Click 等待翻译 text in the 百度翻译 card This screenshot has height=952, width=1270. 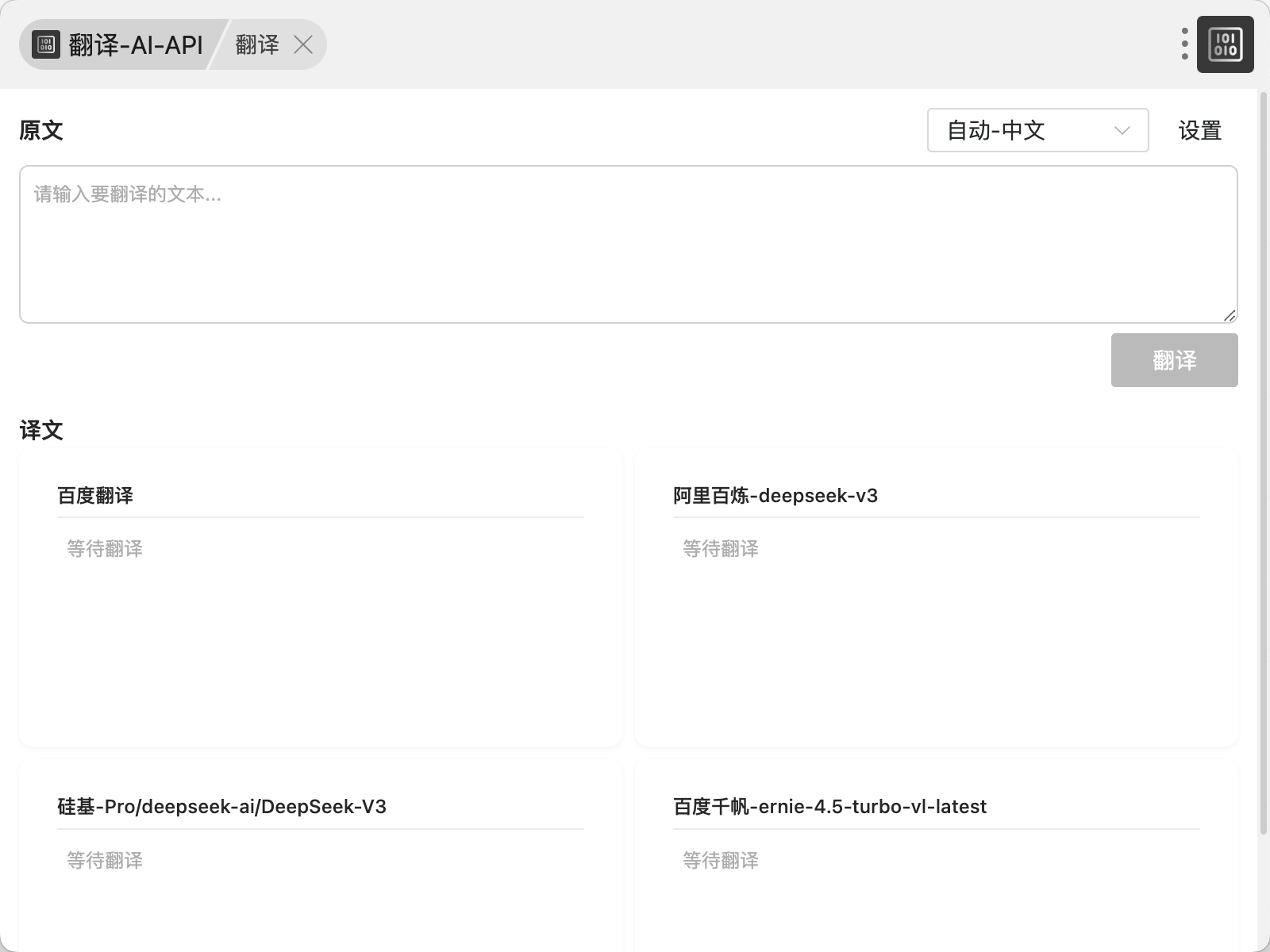click(105, 549)
